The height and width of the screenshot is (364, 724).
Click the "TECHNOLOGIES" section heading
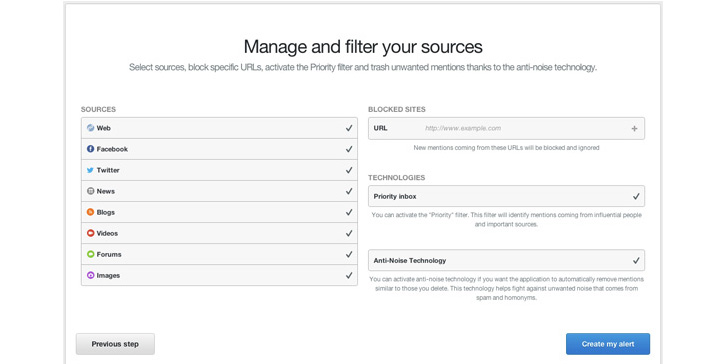click(397, 177)
